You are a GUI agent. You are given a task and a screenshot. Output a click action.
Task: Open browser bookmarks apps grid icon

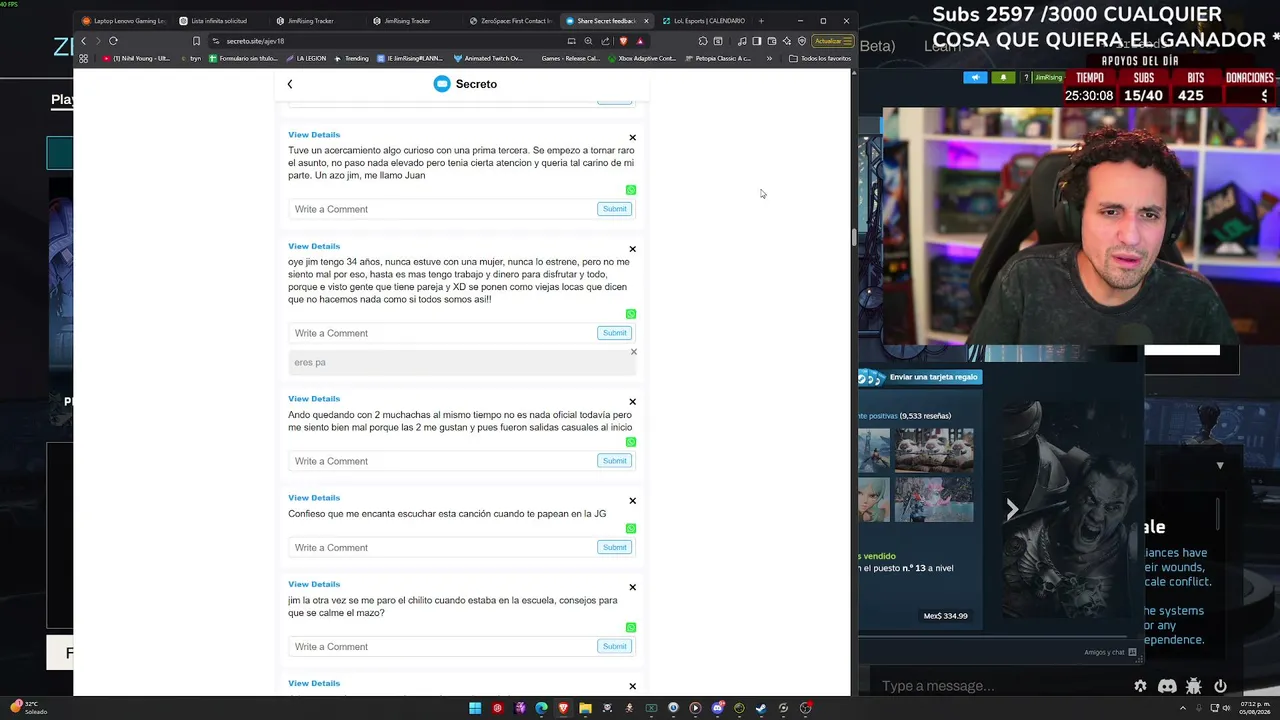[x=83, y=58]
